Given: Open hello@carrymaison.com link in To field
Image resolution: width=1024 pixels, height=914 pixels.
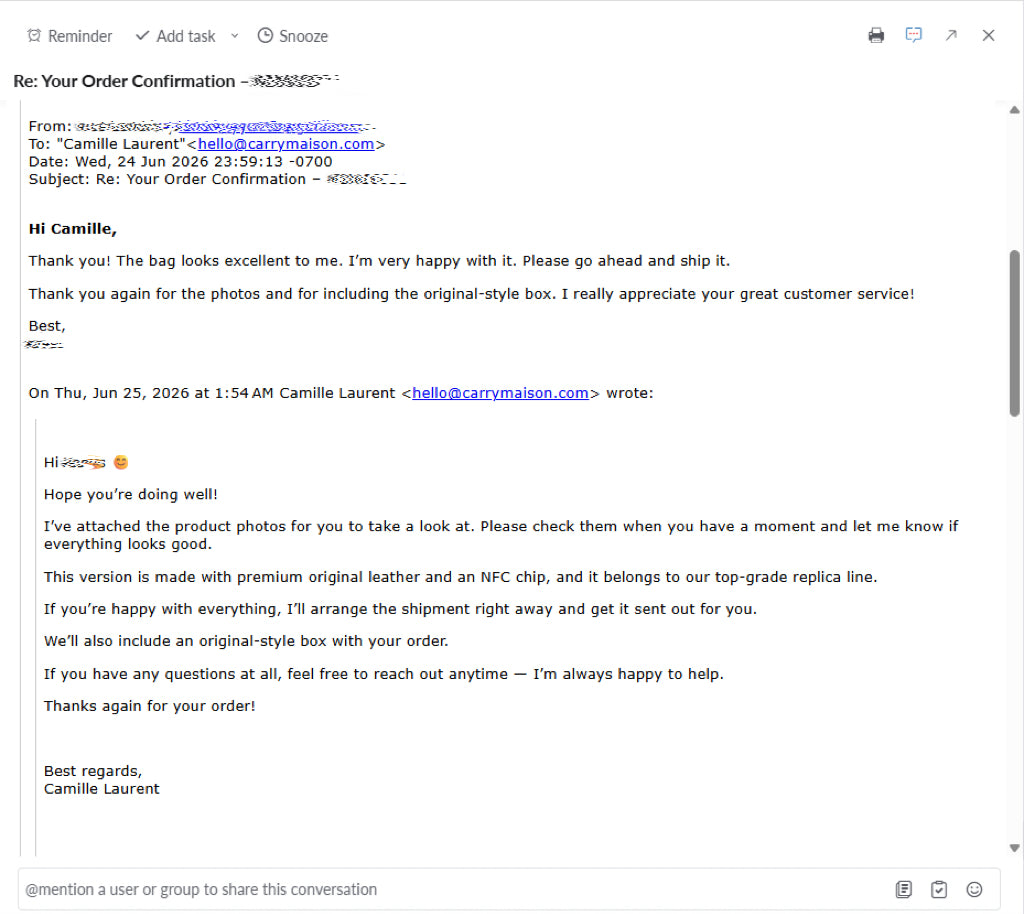Looking at the screenshot, I should pyautogui.click(x=286, y=144).
